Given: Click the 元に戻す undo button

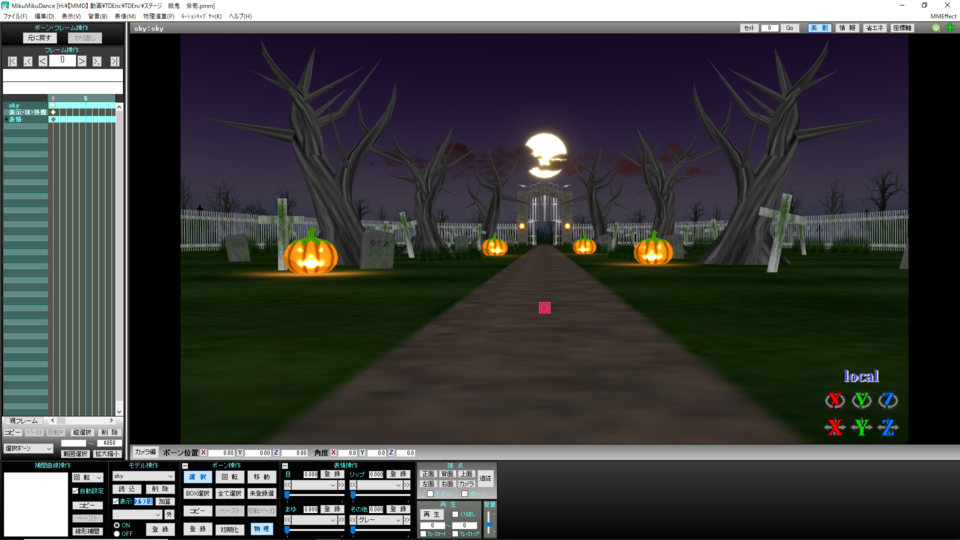Looking at the screenshot, I should pos(40,38).
